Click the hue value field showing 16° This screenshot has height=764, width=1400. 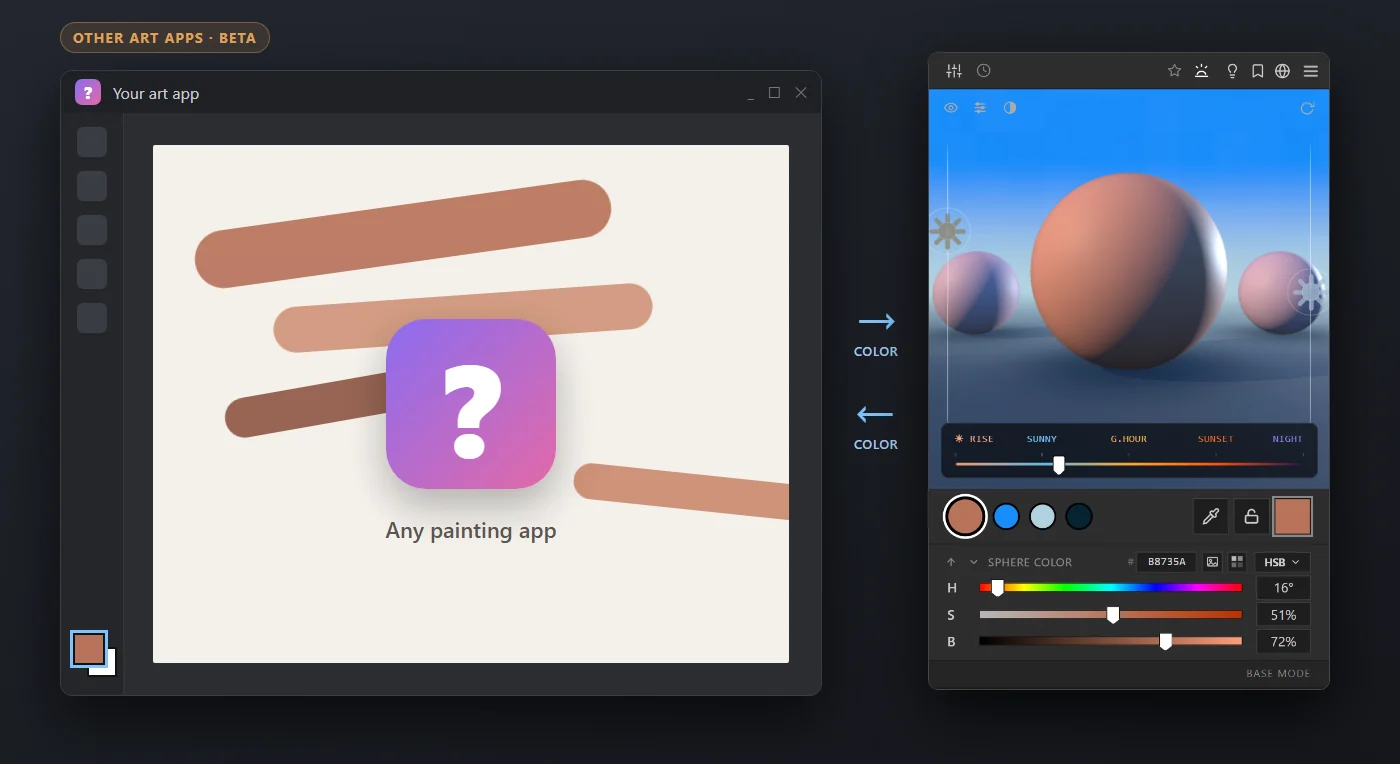pos(1283,588)
